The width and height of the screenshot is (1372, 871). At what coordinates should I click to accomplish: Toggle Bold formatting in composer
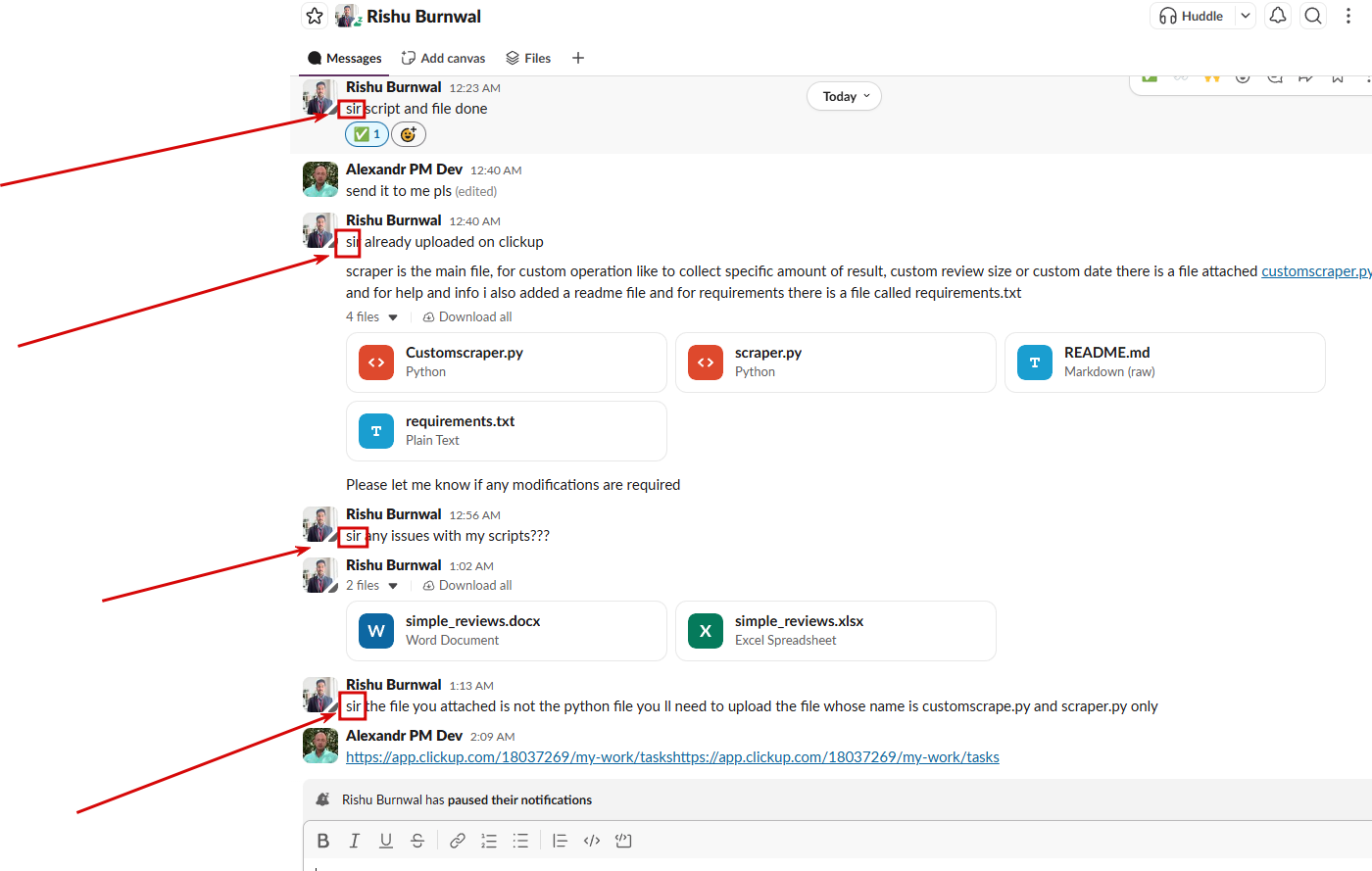[323, 841]
